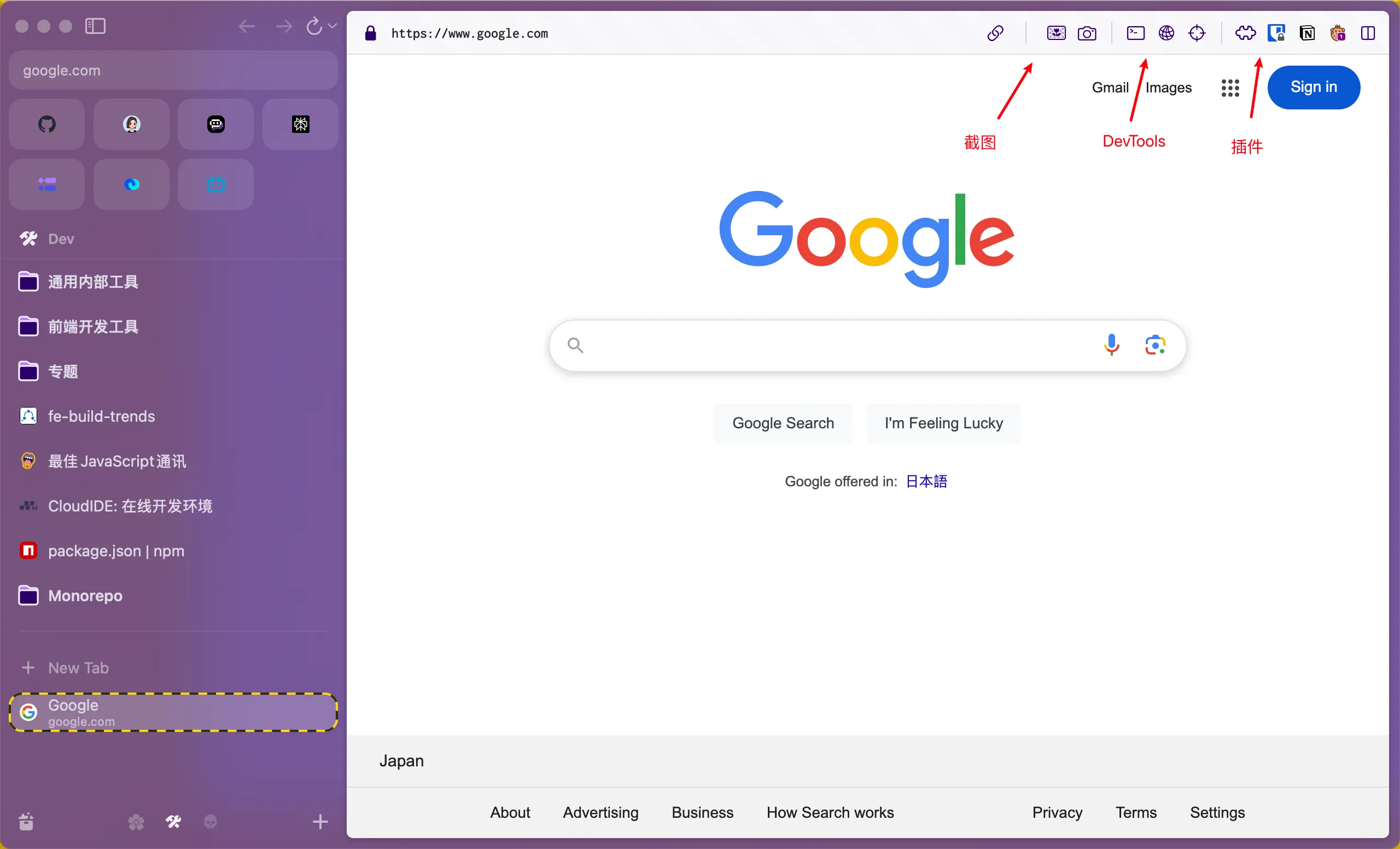Image resolution: width=1400 pixels, height=849 pixels.
Task: Toggle the split view icon
Action: point(1368,33)
